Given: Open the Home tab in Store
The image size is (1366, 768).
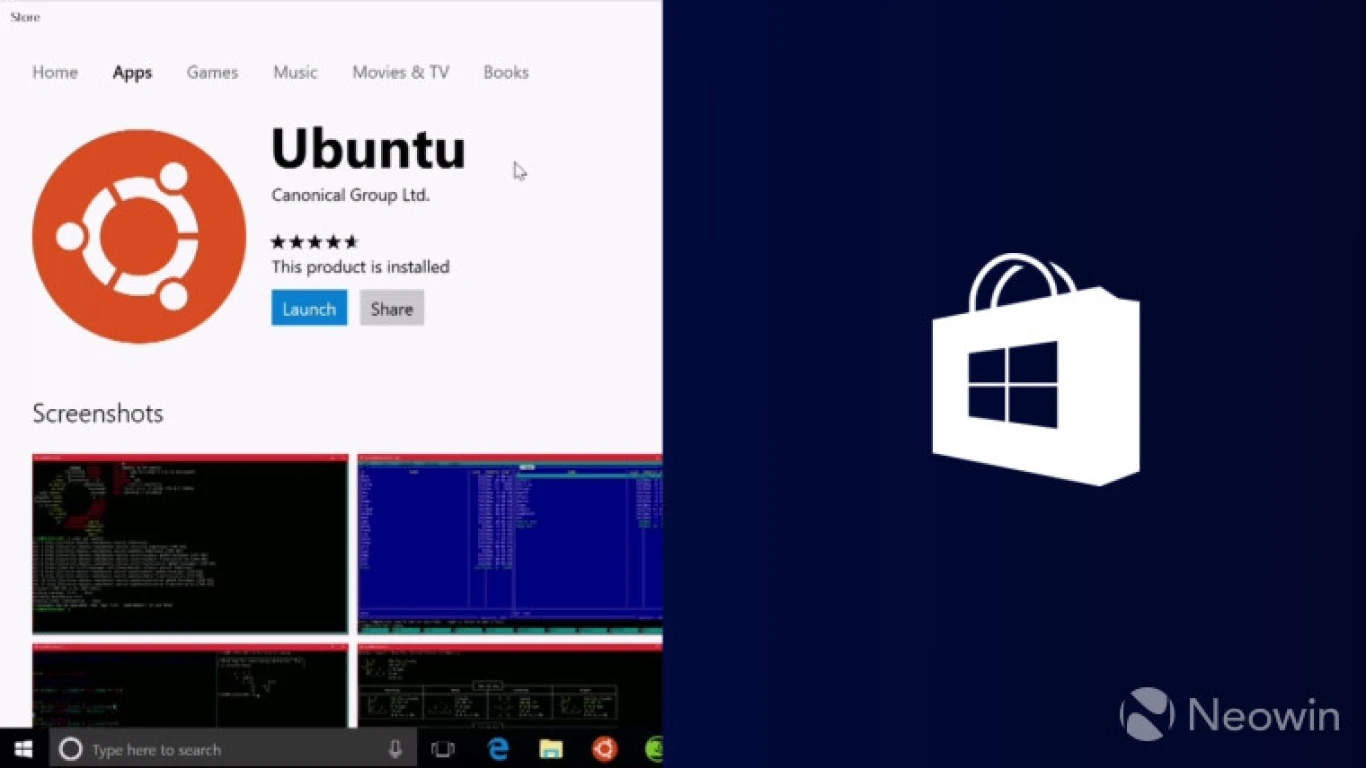Looking at the screenshot, I should pos(55,72).
